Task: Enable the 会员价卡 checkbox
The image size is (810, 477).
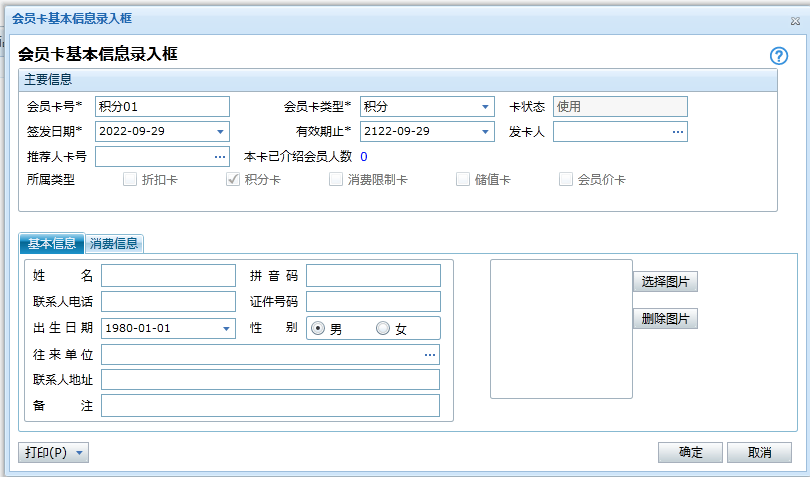Action: [x=566, y=180]
